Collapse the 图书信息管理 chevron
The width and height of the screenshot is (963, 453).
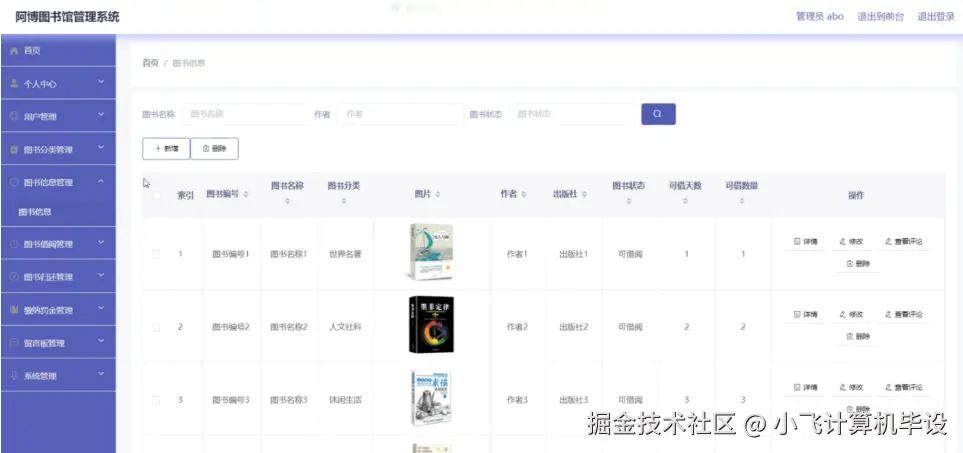pyautogui.click(x=101, y=181)
